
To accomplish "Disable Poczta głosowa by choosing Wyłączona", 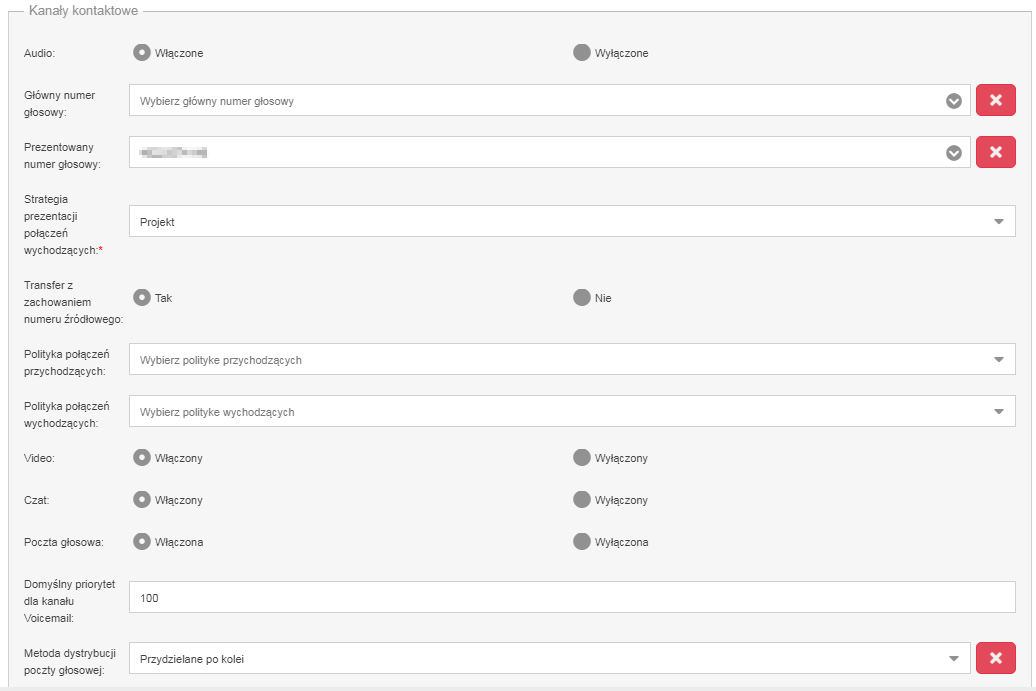I will pyautogui.click(x=581, y=542).
